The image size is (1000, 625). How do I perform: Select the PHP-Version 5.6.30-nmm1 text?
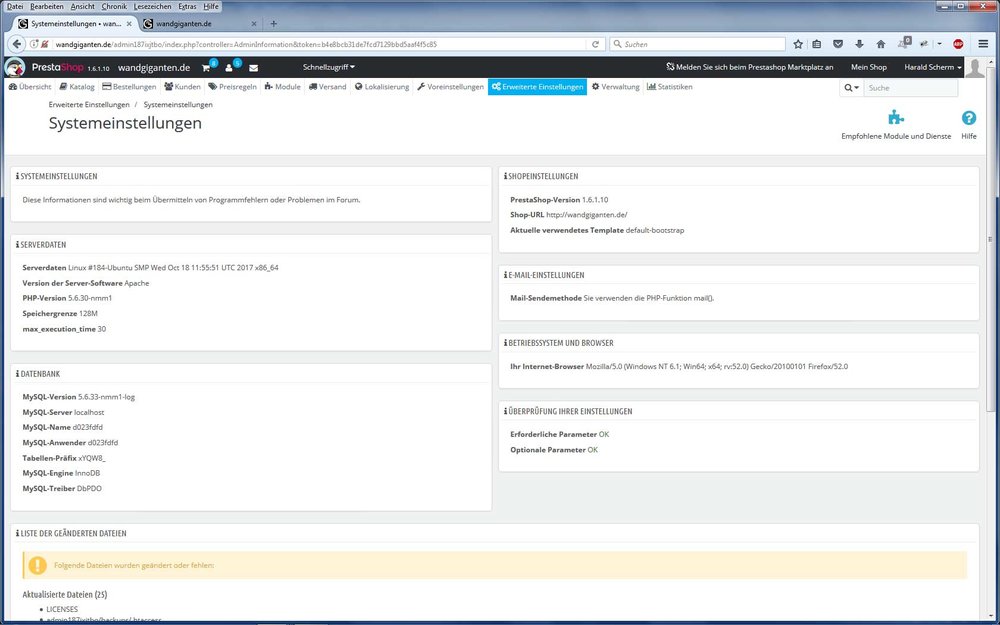(x=67, y=298)
